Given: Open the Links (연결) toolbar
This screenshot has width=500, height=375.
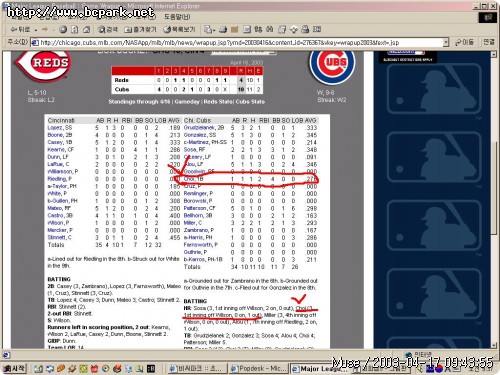Looking at the screenshot, I should 489,42.
